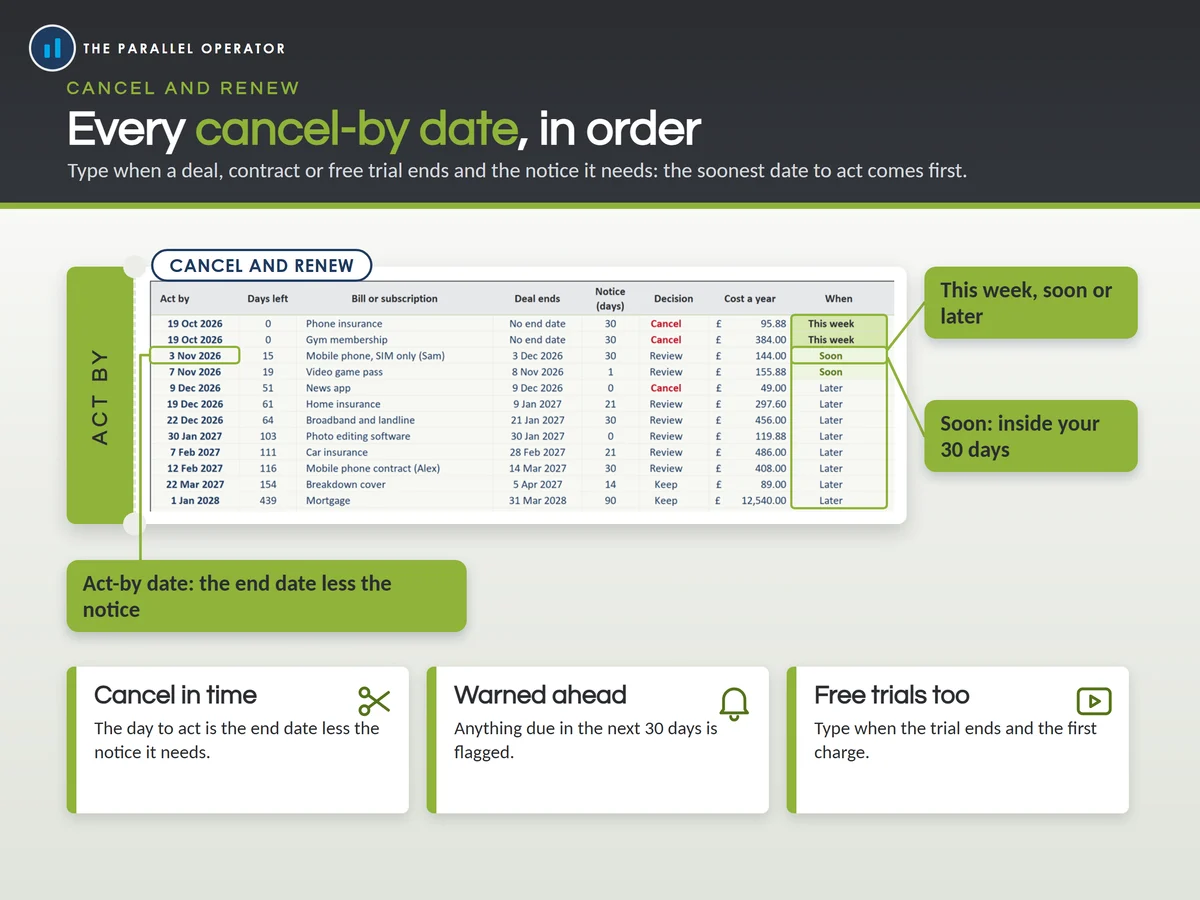Click the '12 Feb 2027' act-by date
Viewport: 1200px width, 900px height.
(195, 468)
